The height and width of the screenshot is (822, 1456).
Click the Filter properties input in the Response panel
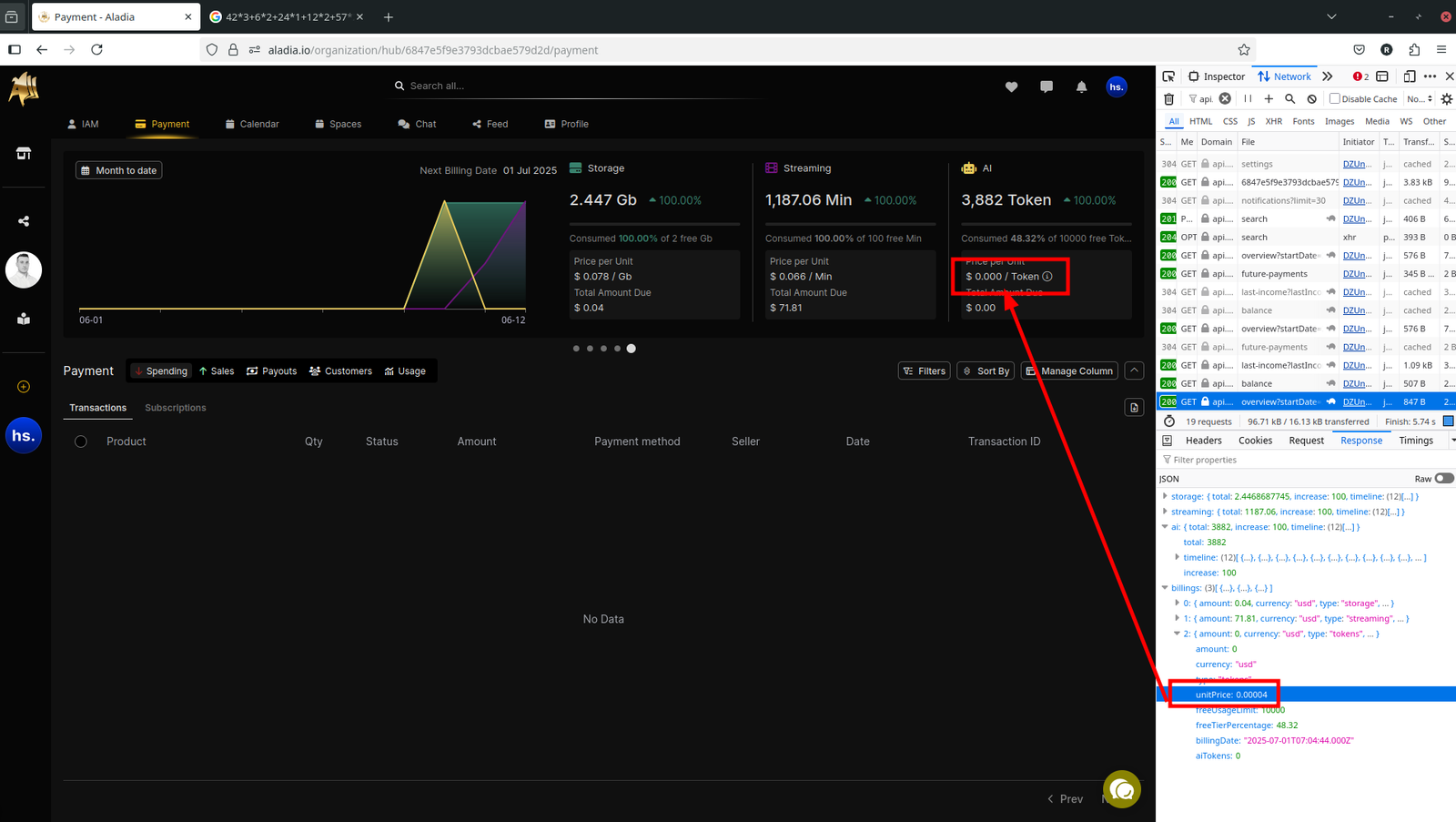(1306, 460)
